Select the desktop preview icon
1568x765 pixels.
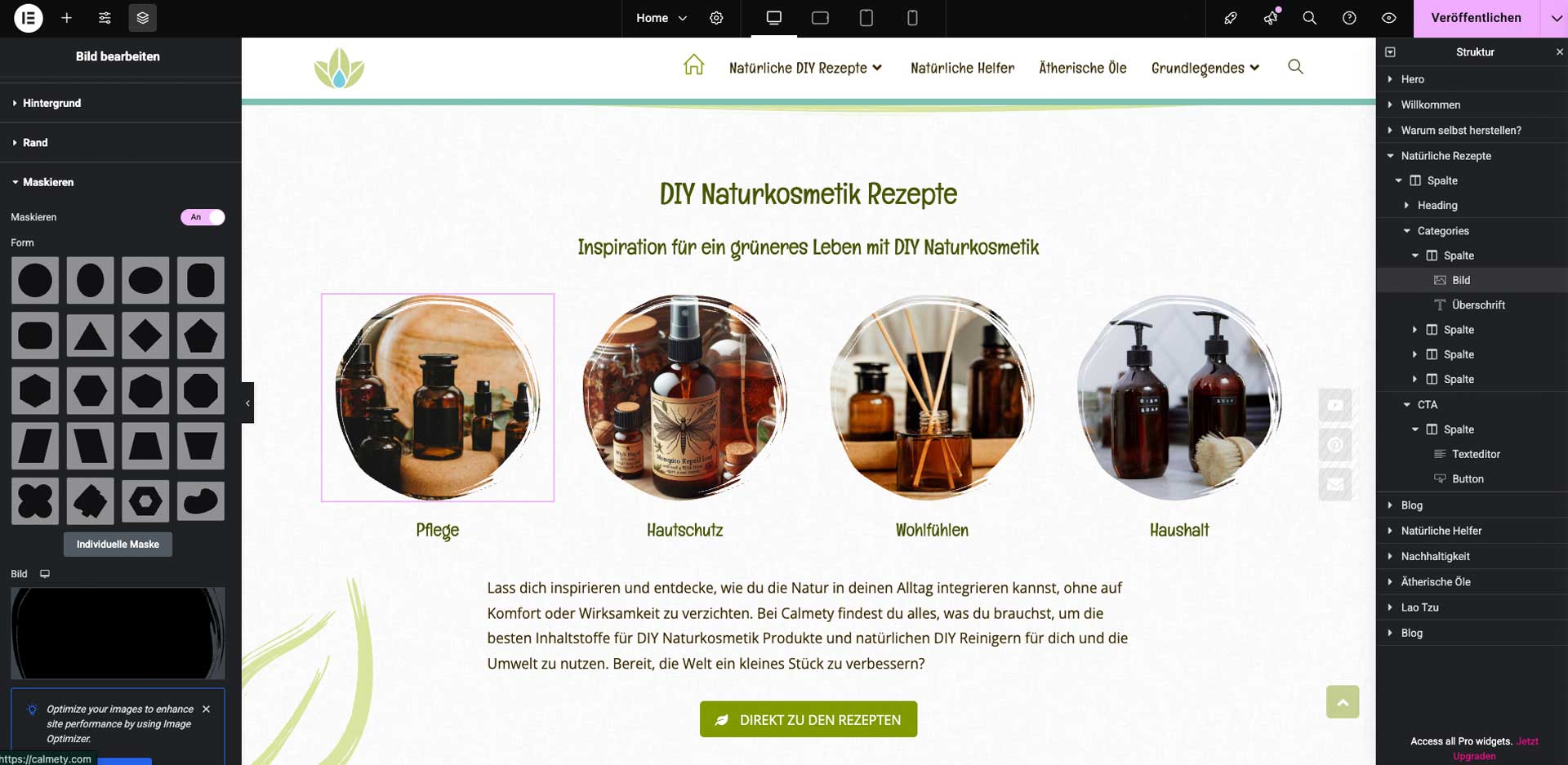773,17
